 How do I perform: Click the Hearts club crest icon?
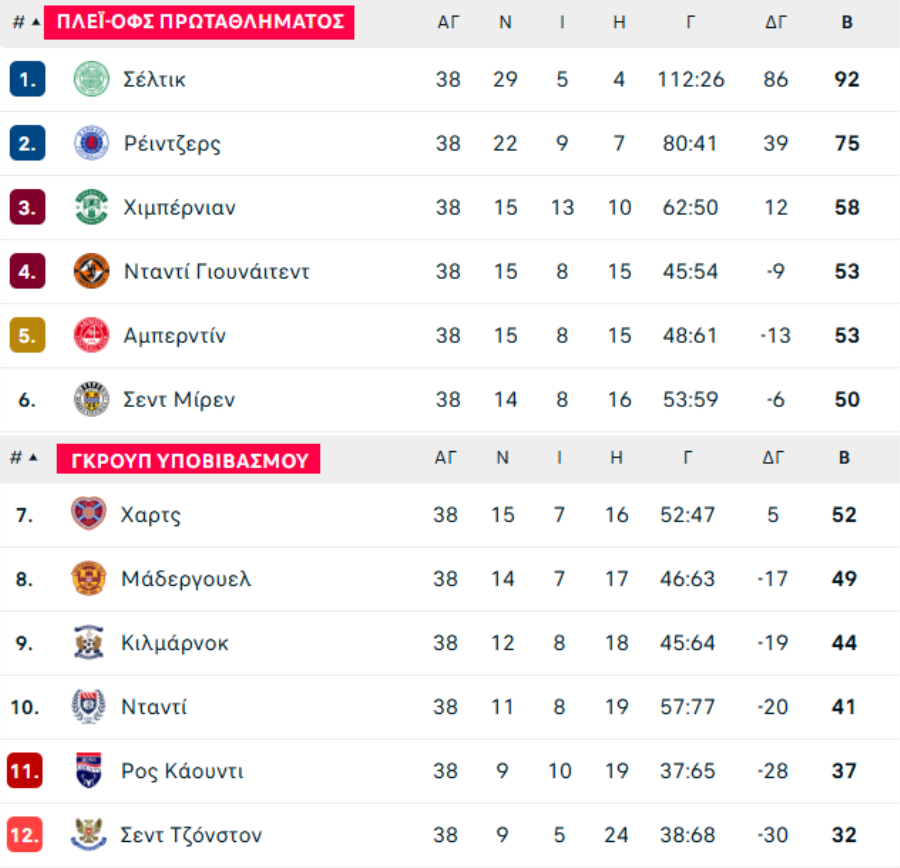click(x=88, y=515)
